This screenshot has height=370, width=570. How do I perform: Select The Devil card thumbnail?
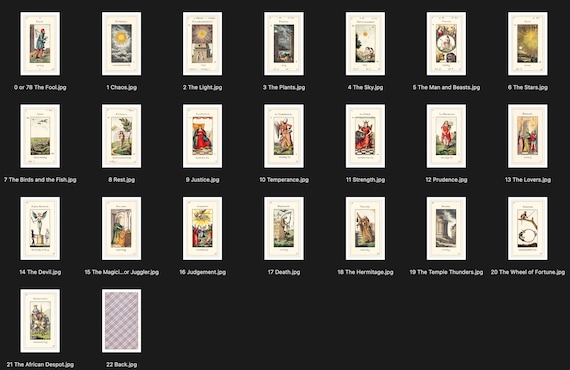[x=40, y=228]
